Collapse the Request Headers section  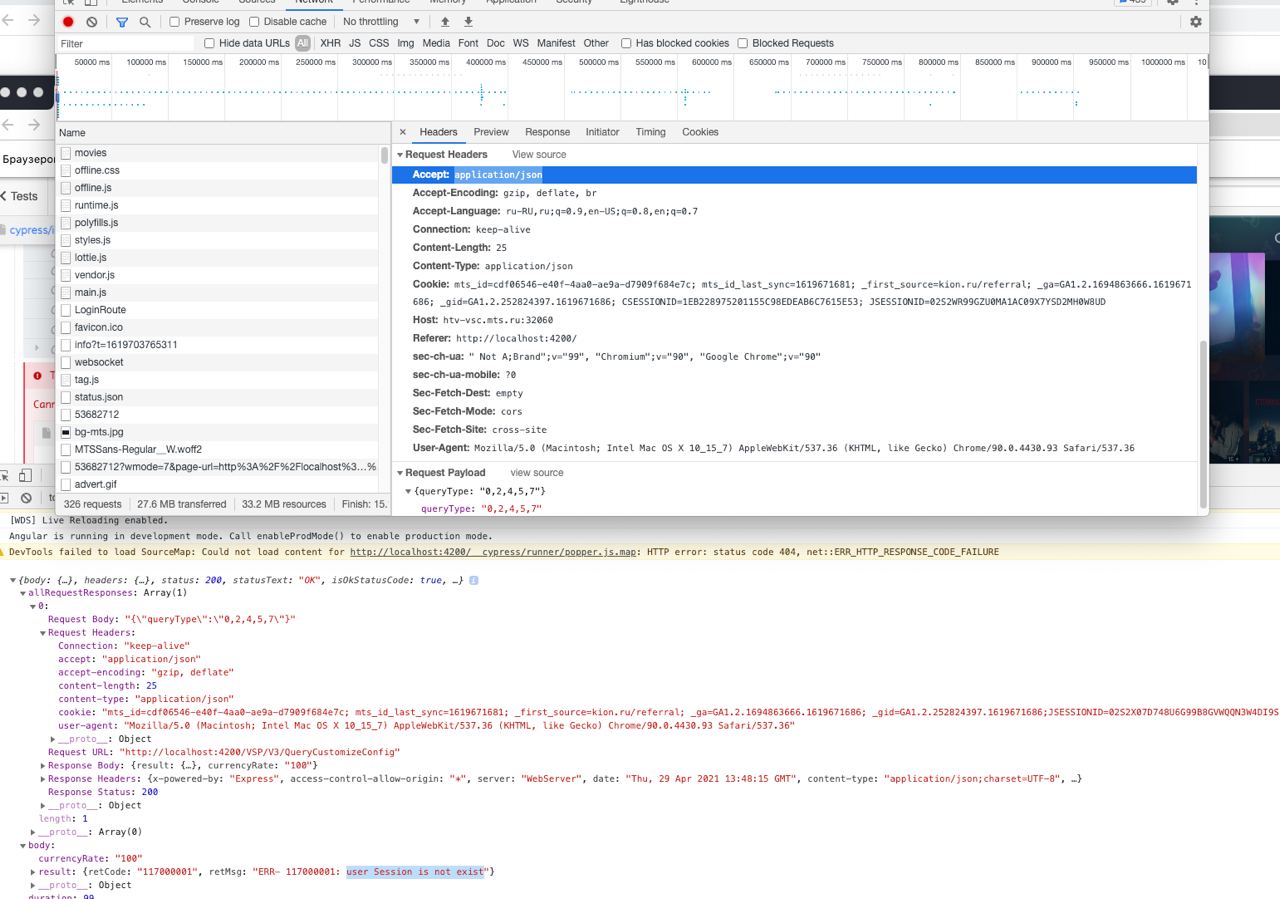400,155
